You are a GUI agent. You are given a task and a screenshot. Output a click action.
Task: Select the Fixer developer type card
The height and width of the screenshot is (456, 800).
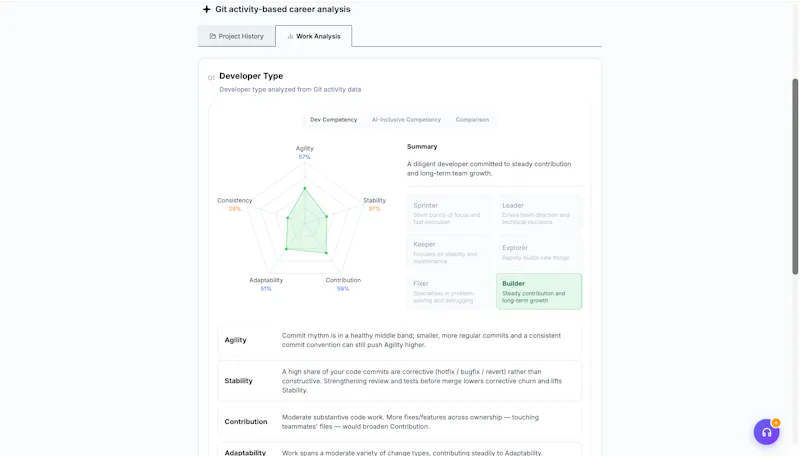pos(449,291)
